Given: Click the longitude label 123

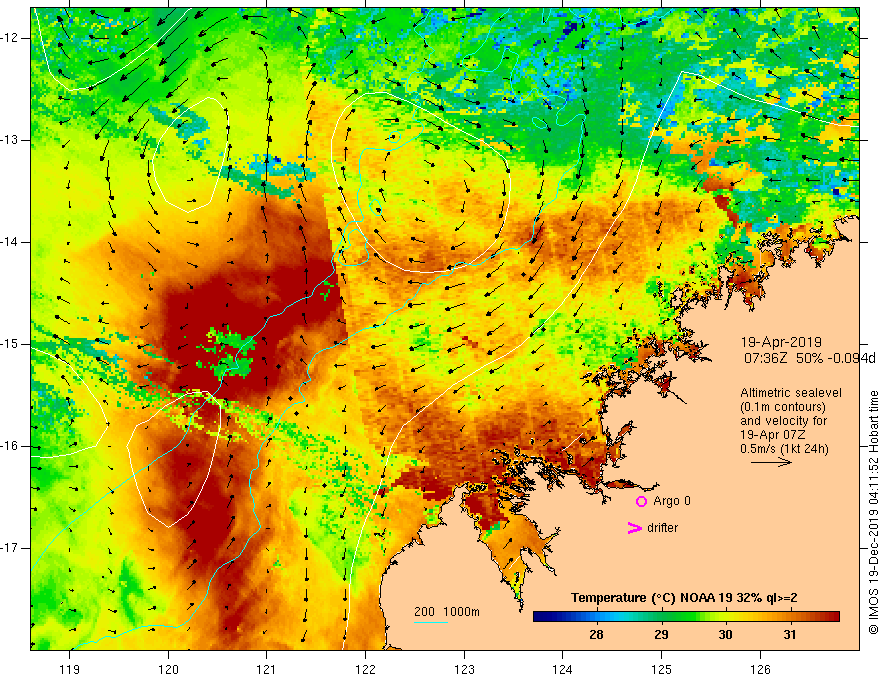Looking at the screenshot, I should (464, 669).
